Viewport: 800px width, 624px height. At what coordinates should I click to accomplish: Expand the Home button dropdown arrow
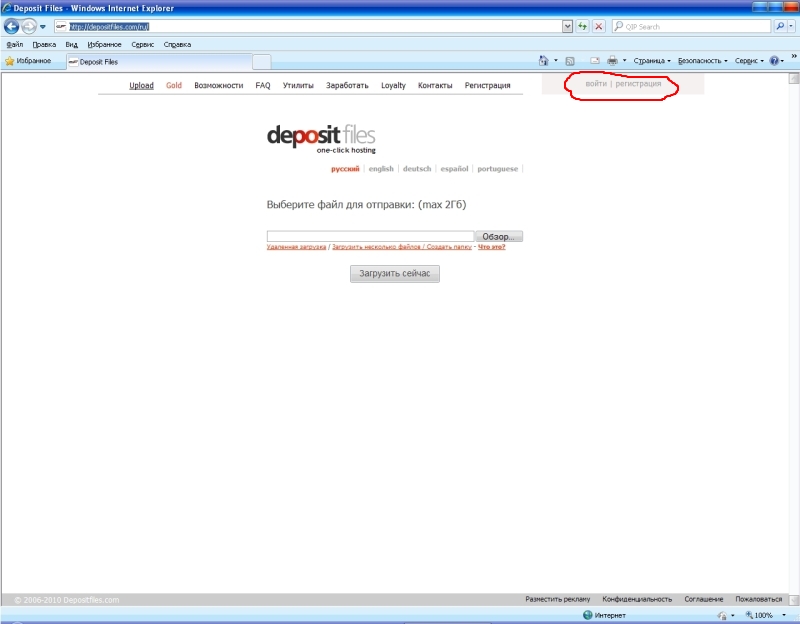pos(556,61)
